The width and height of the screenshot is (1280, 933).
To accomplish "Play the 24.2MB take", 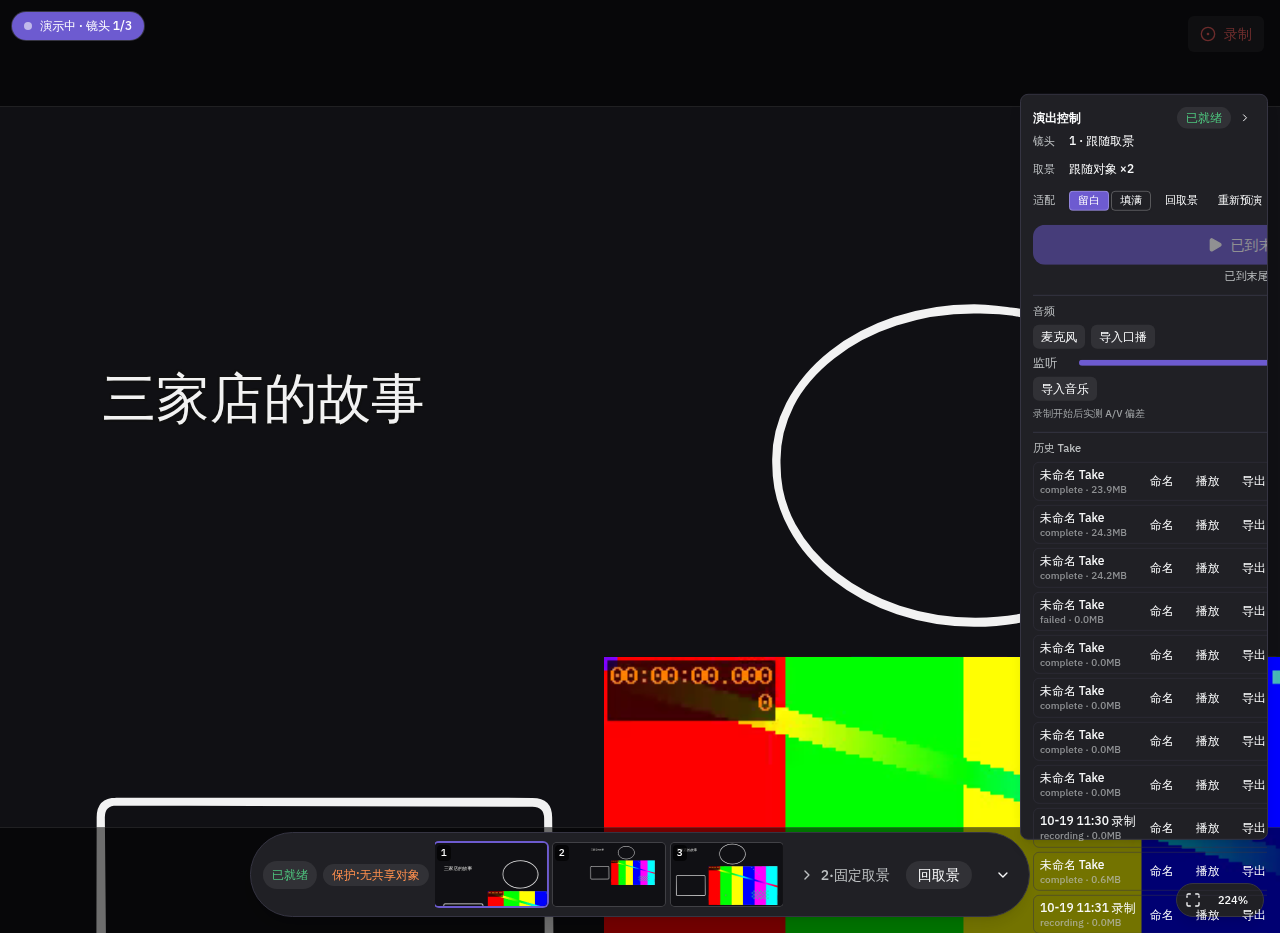I will (x=1207, y=568).
